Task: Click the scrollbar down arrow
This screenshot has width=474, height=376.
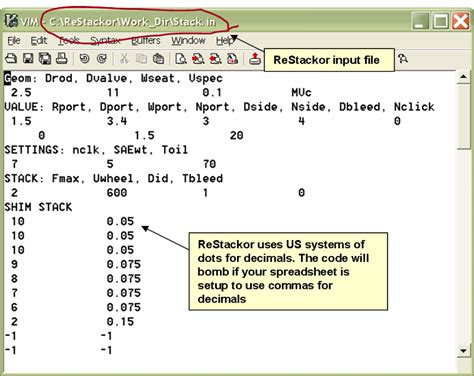Action: pyautogui.click(x=464, y=351)
